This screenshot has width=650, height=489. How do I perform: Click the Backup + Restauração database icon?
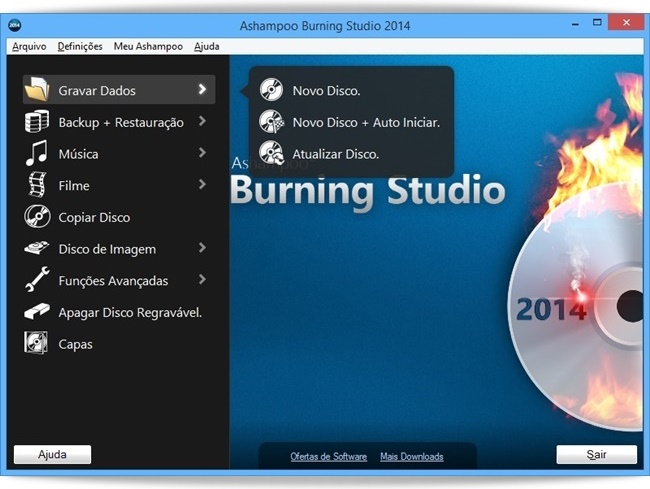(x=37, y=121)
